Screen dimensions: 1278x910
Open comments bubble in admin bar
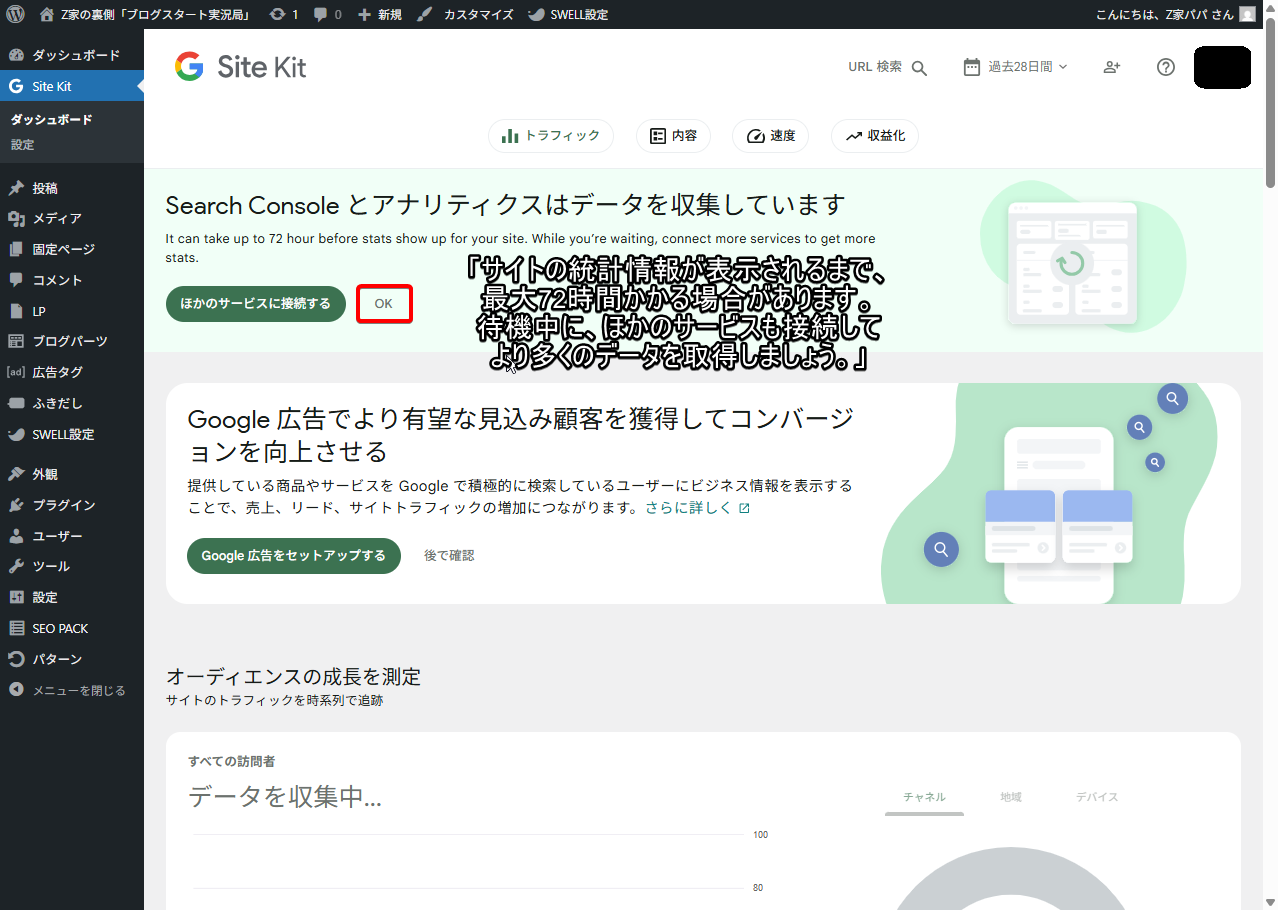click(327, 14)
